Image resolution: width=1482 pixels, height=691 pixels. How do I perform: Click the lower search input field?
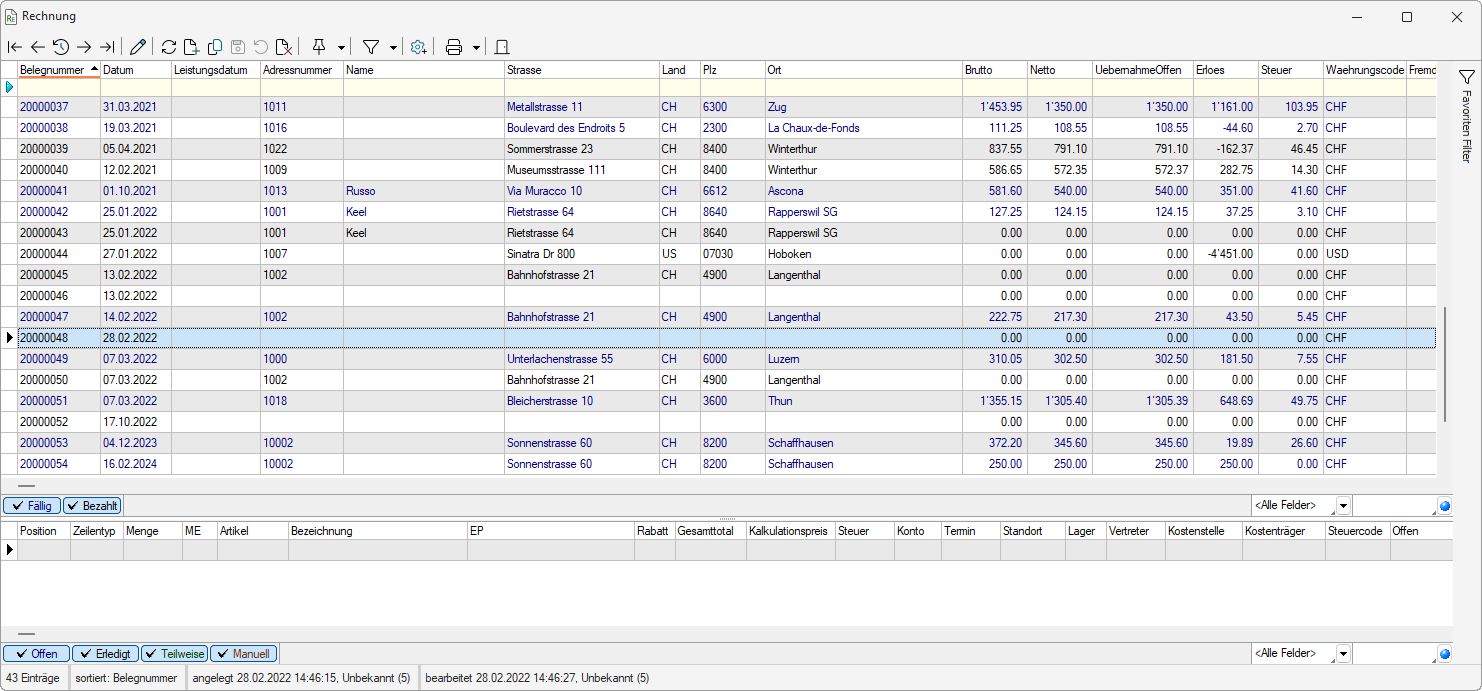pos(1394,654)
